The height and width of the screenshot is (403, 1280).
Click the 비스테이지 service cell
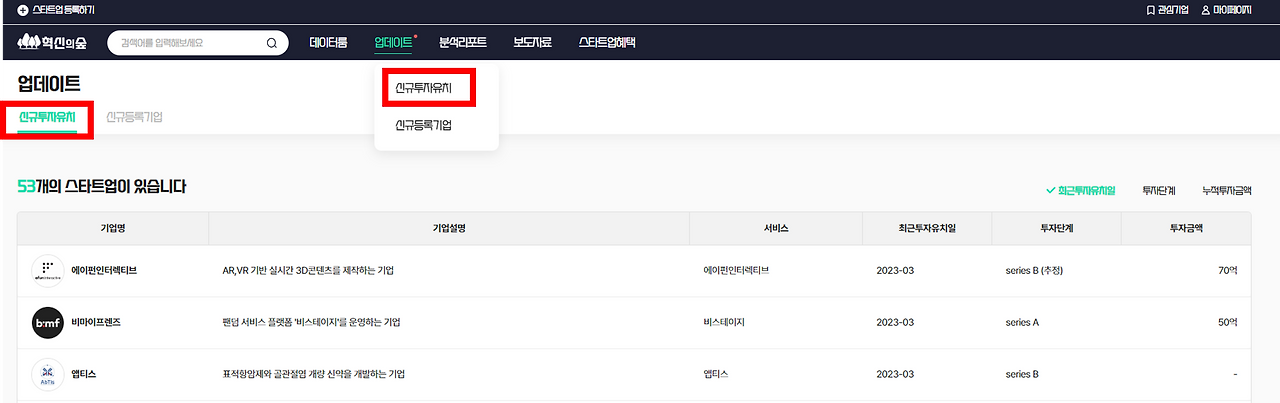pyautogui.click(x=724, y=322)
